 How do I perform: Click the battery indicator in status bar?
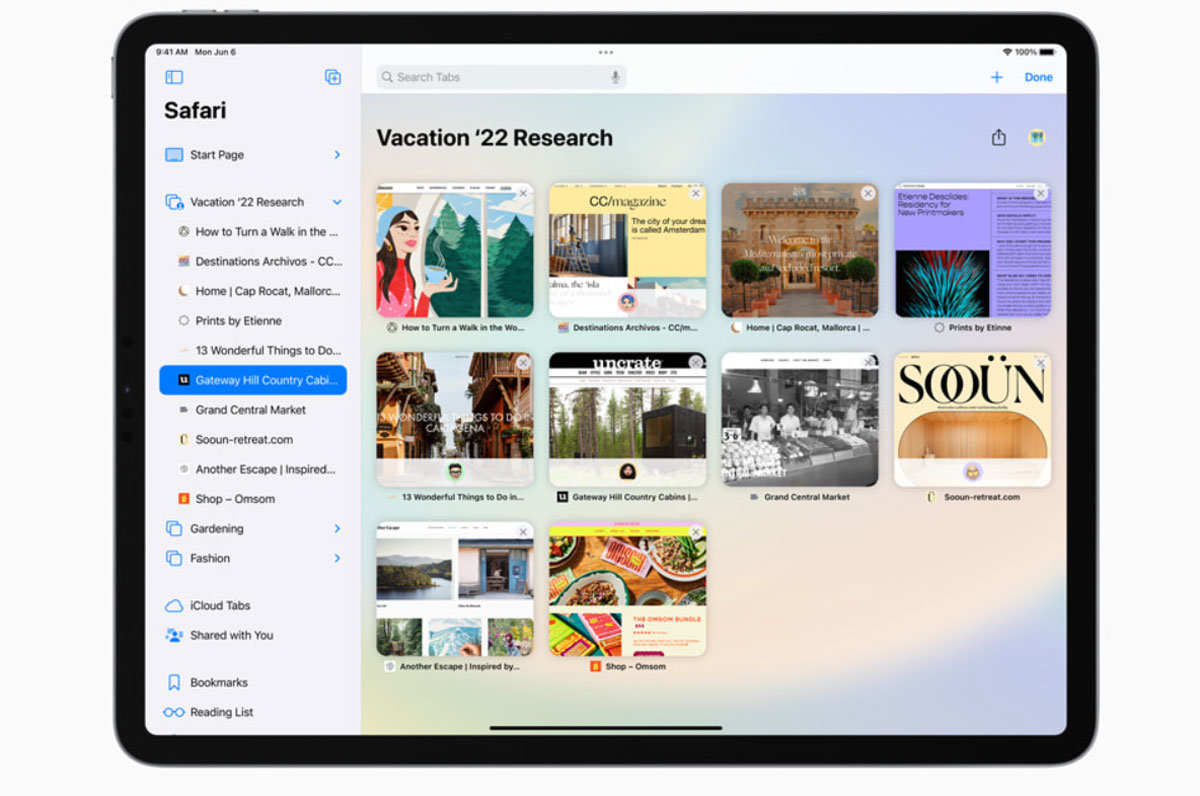tap(1048, 52)
